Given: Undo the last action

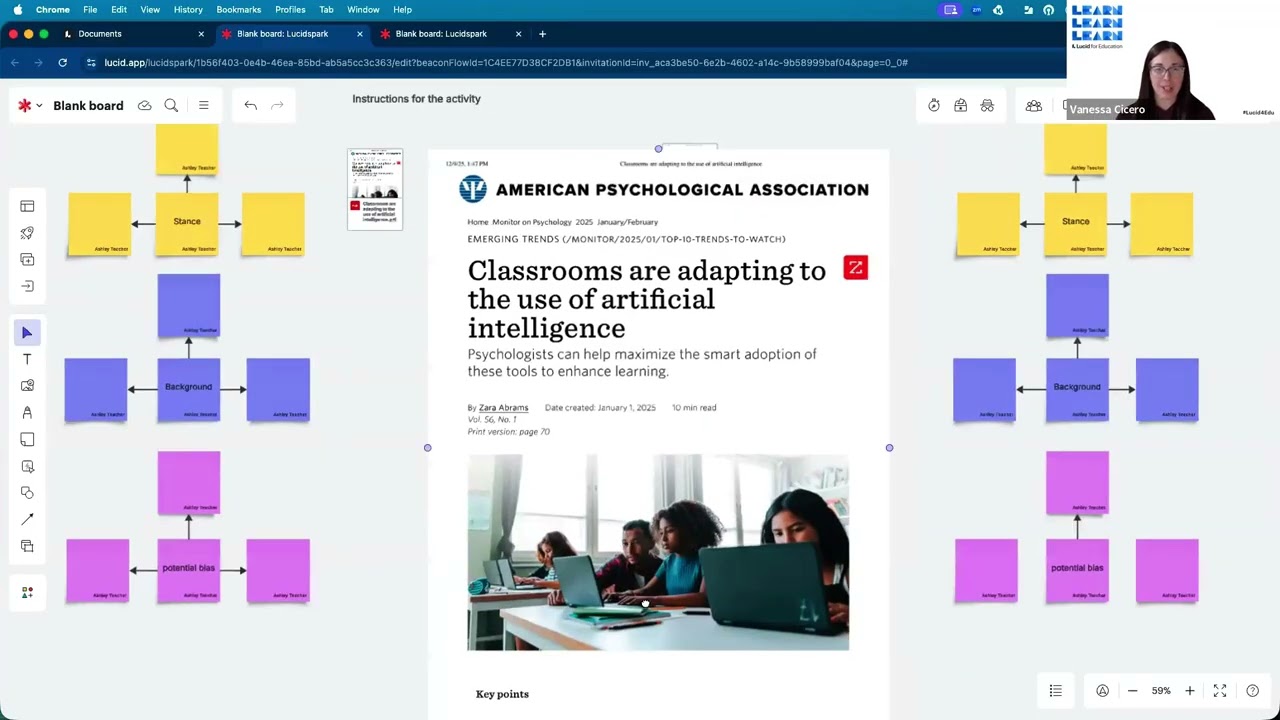Looking at the screenshot, I should (x=250, y=105).
